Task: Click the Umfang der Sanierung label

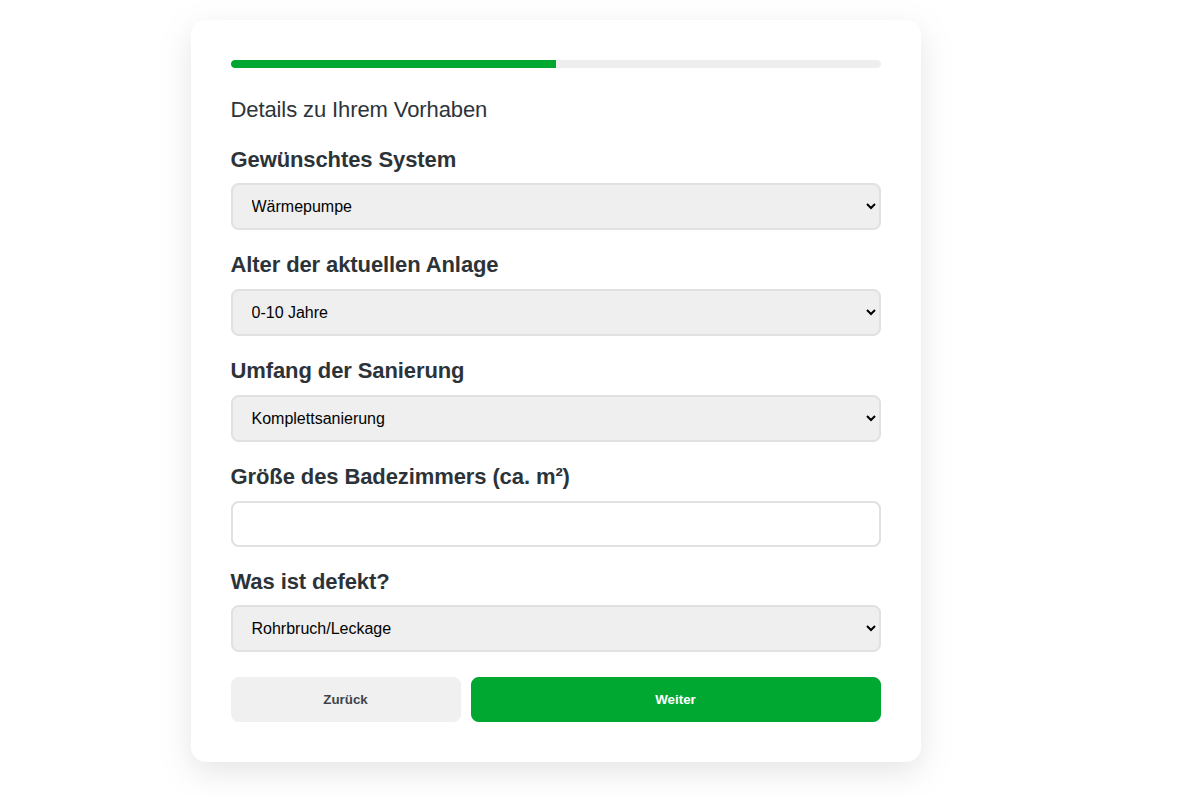Action: pos(347,371)
